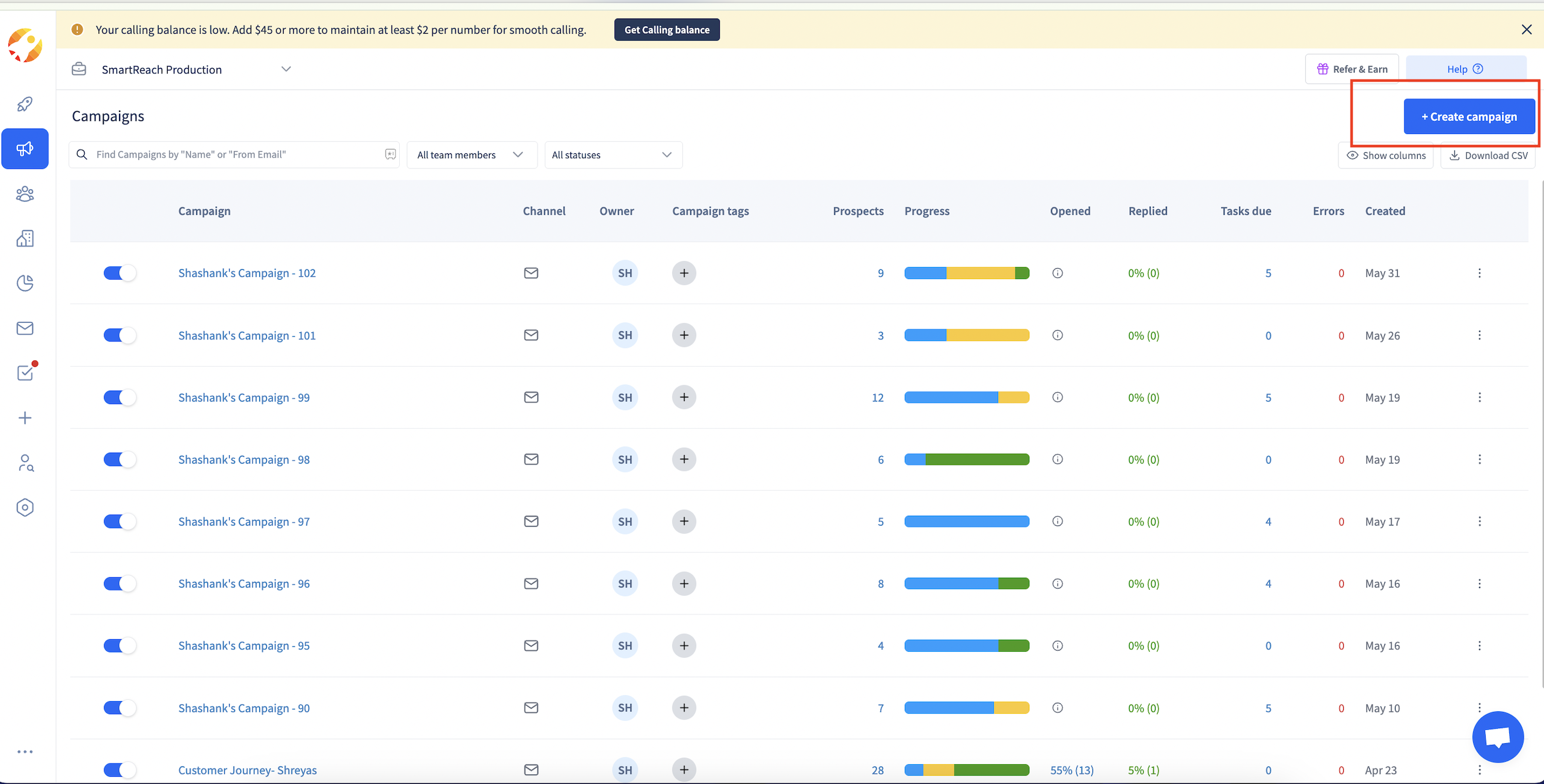1544x784 pixels.
Task: Click progress bar of Campaign - 101
Action: point(966,335)
